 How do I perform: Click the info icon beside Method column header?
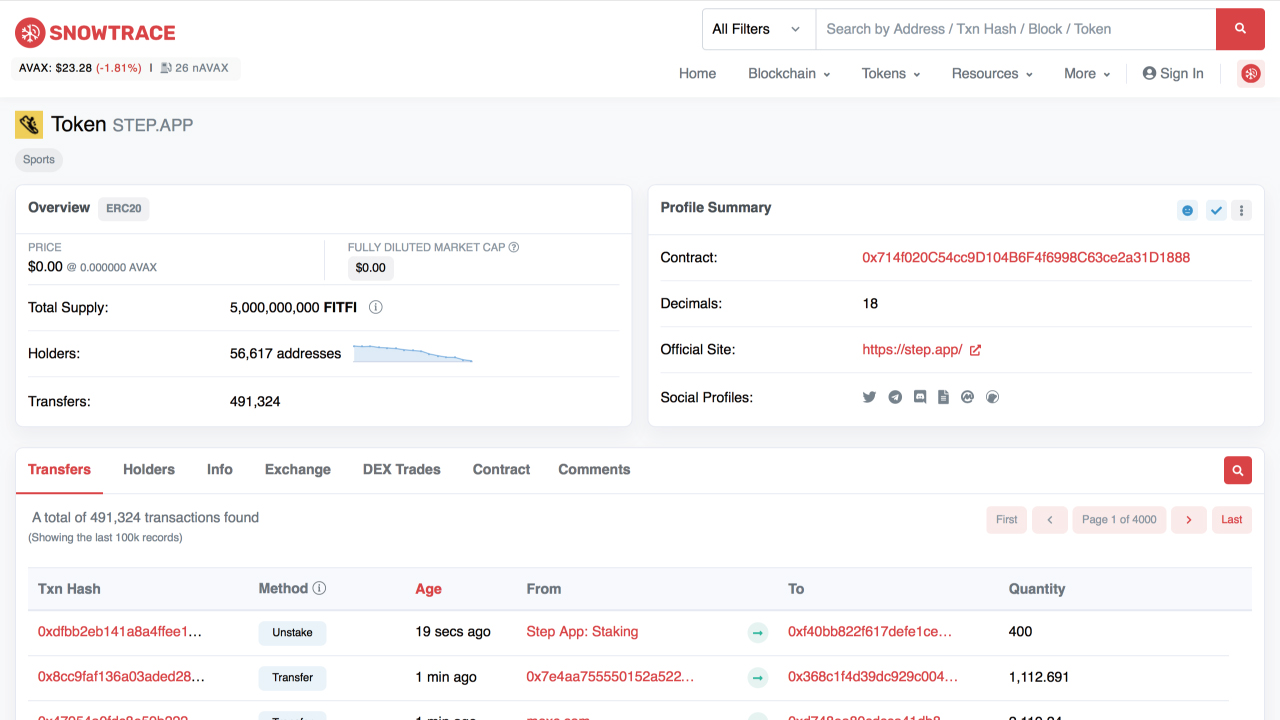(319, 588)
